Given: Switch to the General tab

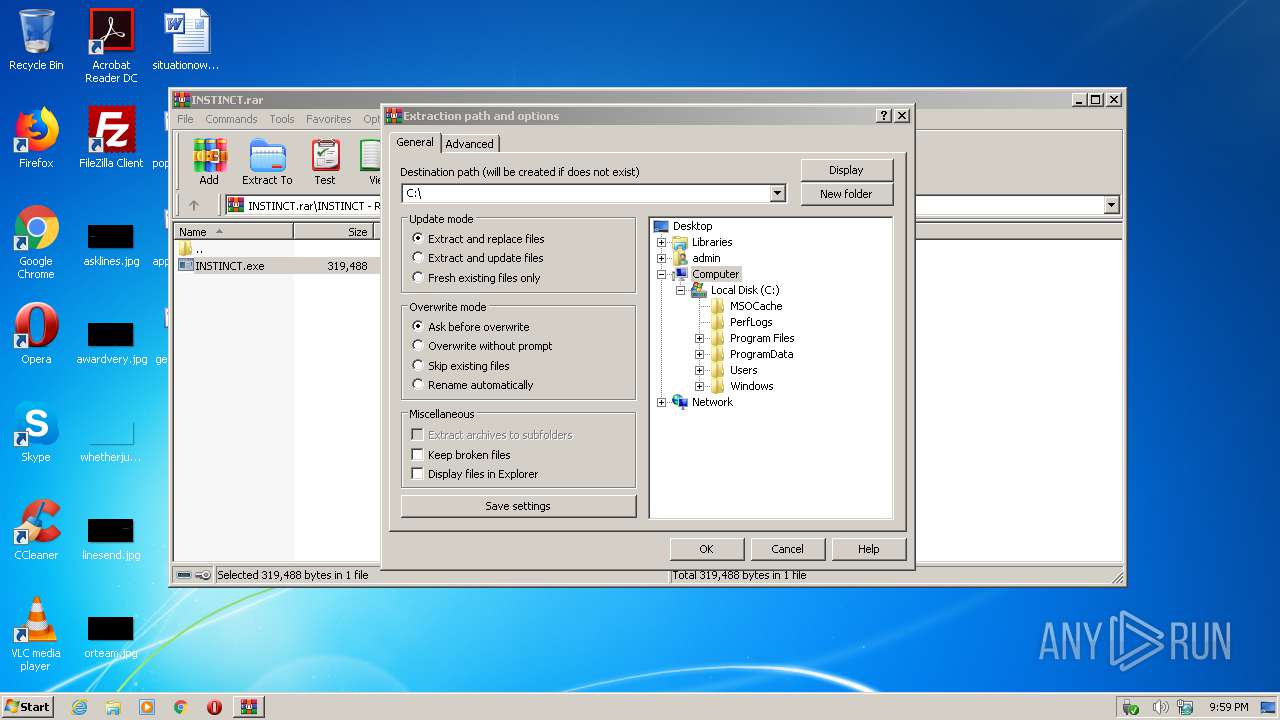Looking at the screenshot, I should click(x=415, y=142).
